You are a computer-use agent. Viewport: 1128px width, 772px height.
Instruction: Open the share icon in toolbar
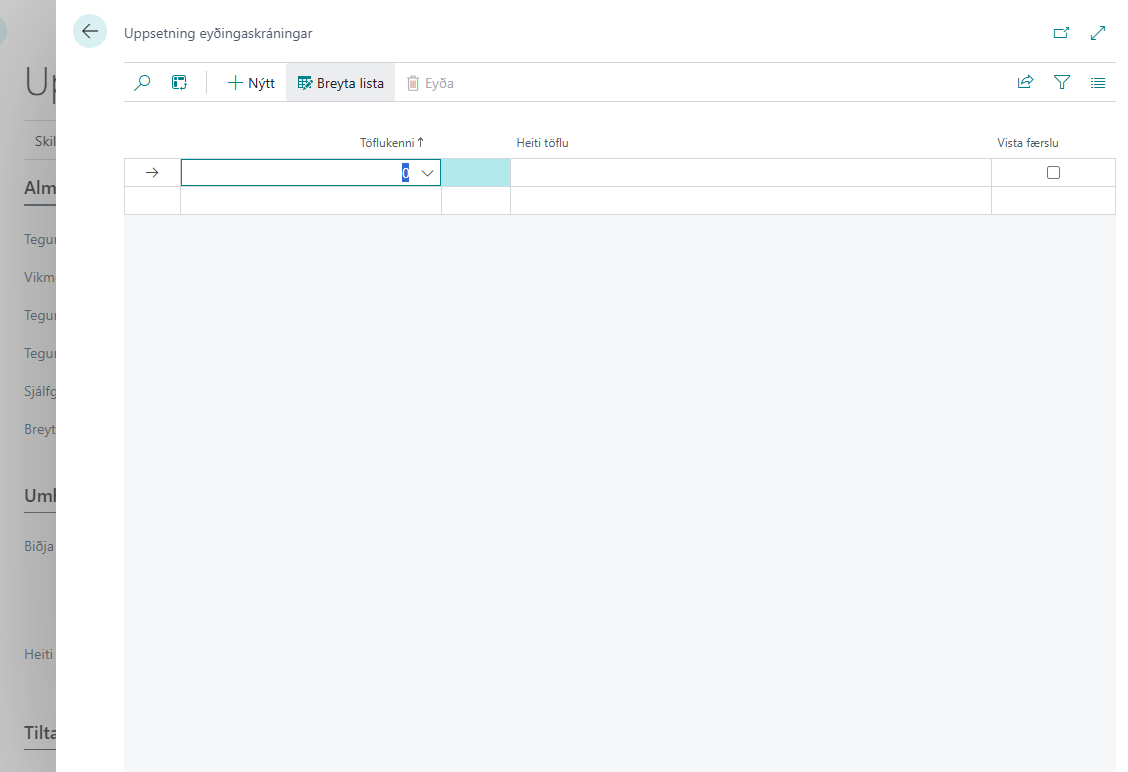pos(1025,83)
